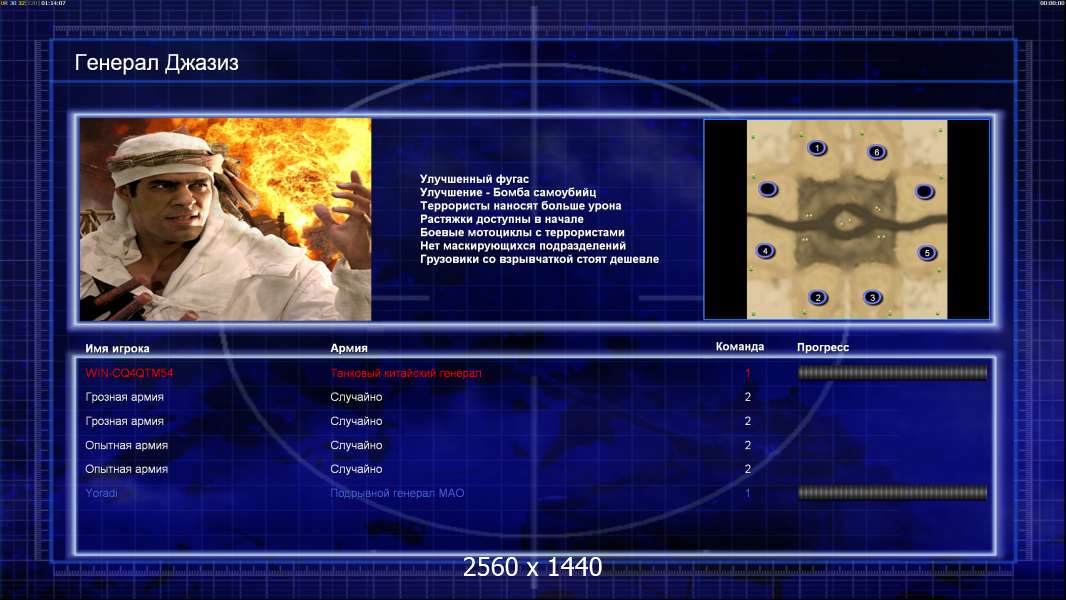Click the "Команда" column header

coord(740,347)
